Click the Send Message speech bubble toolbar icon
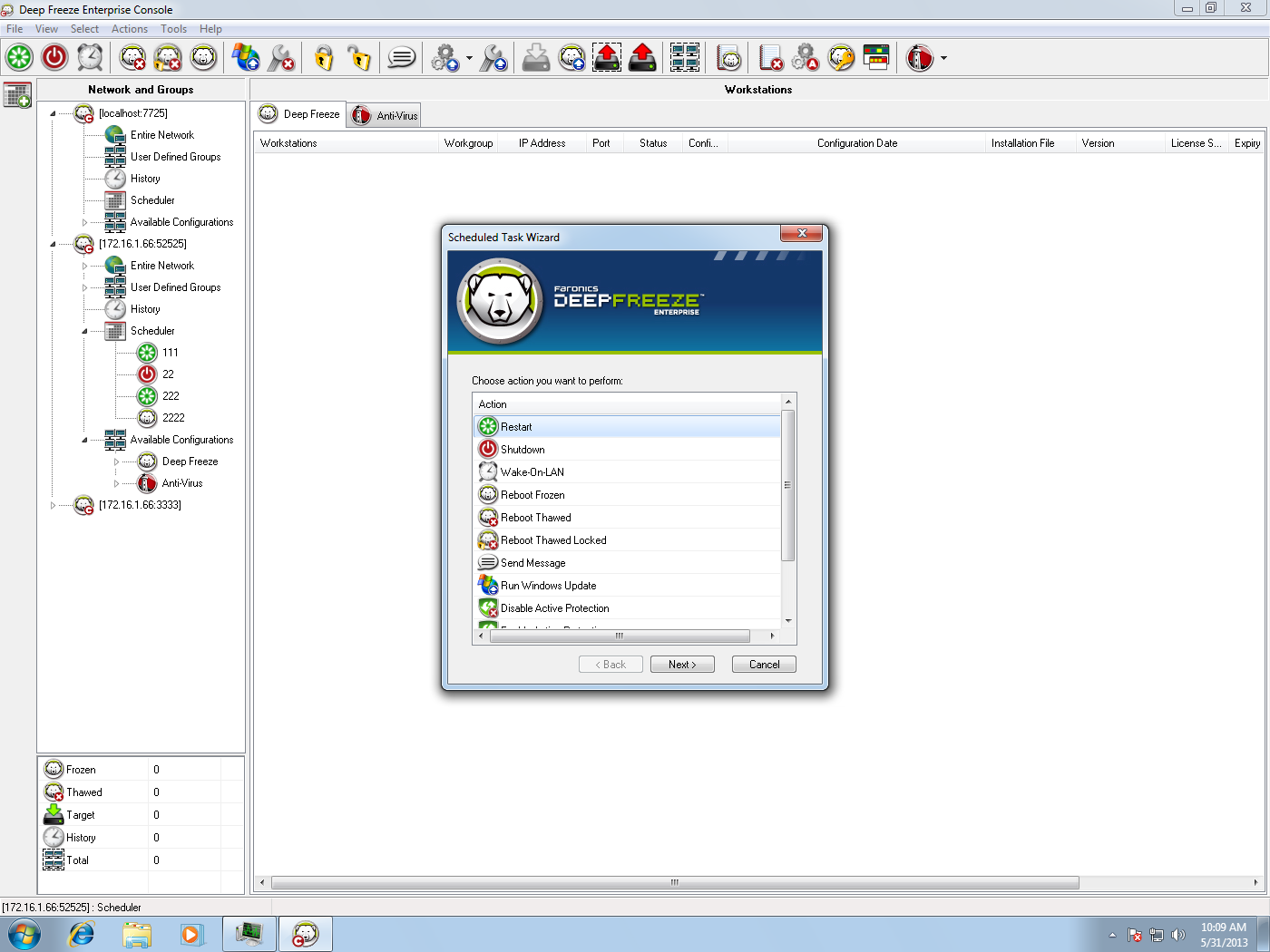 click(401, 58)
